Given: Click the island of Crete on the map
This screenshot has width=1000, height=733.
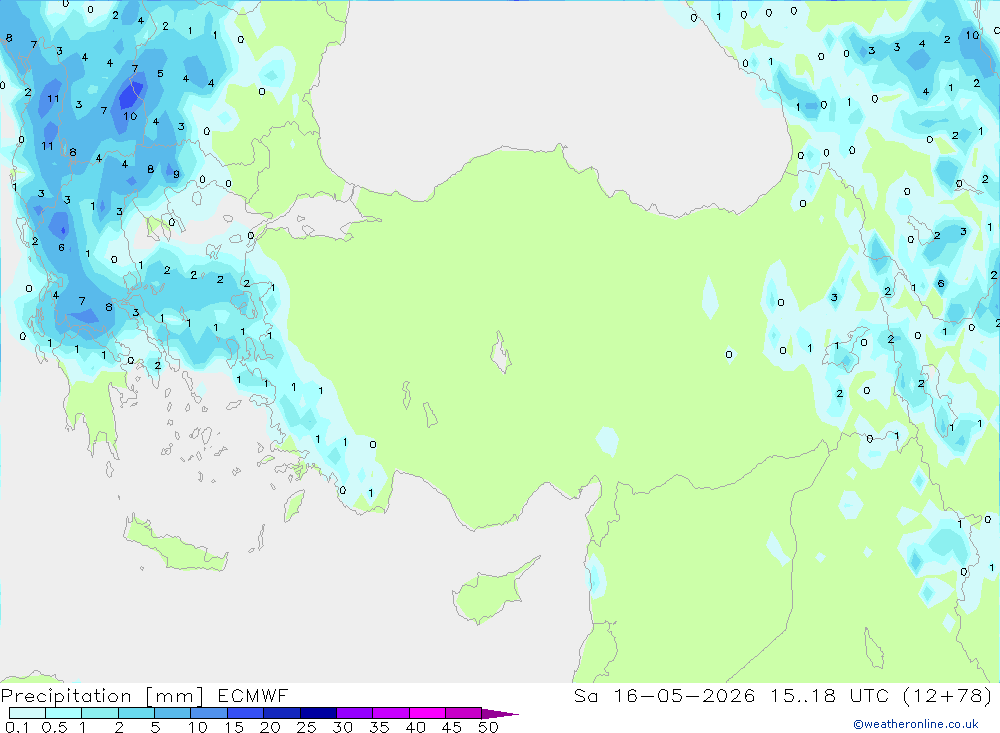Looking at the screenshot, I should (x=173, y=547).
